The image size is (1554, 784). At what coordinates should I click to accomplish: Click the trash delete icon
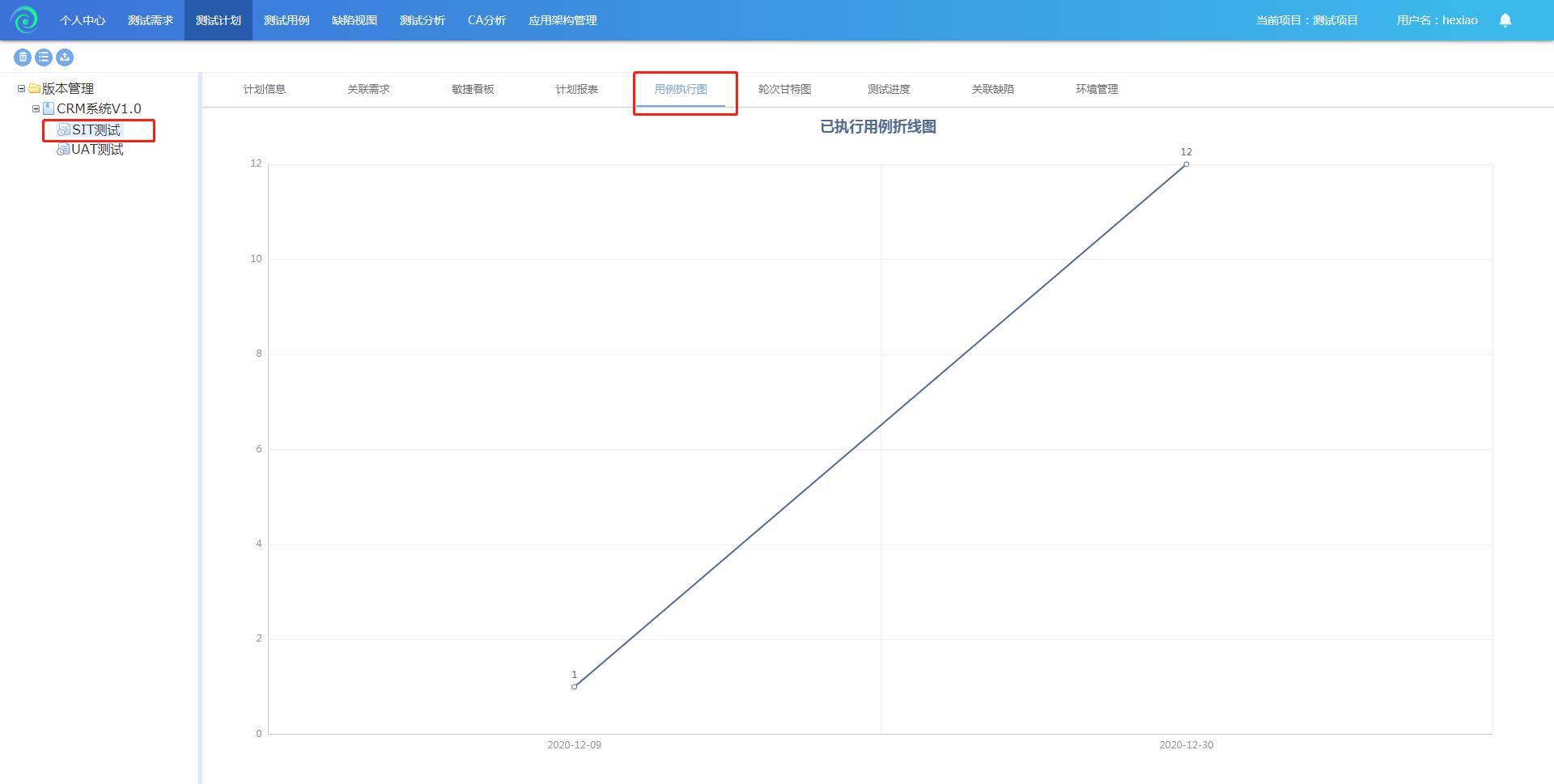tap(23, 57)
